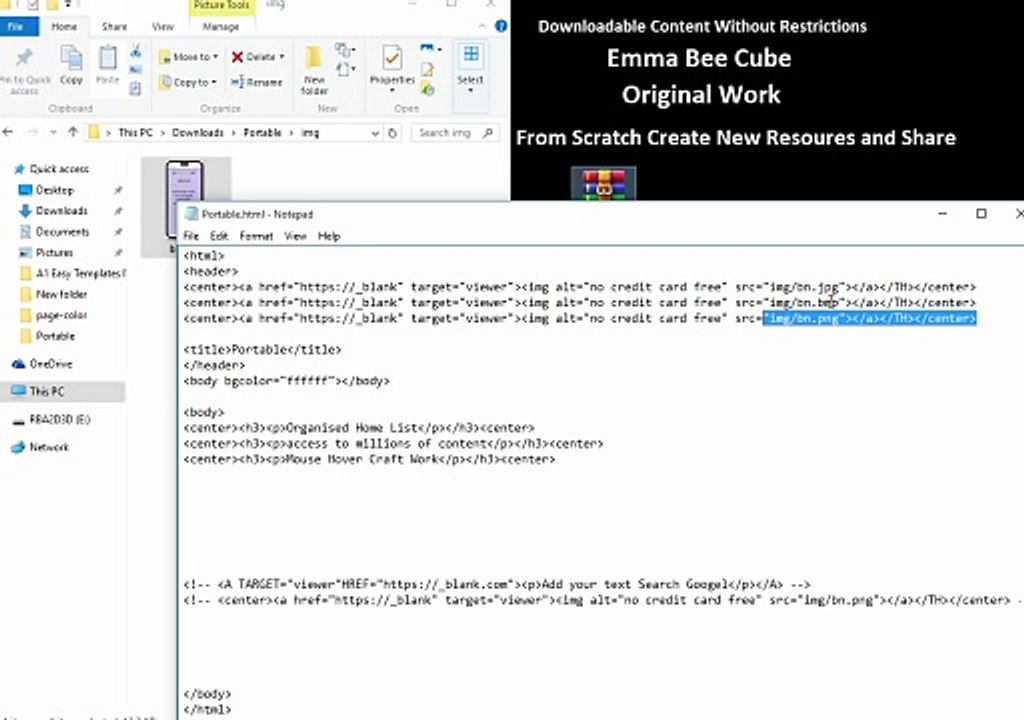
Task: Click the Copy icon in Clipboard group
Action: 71,57
